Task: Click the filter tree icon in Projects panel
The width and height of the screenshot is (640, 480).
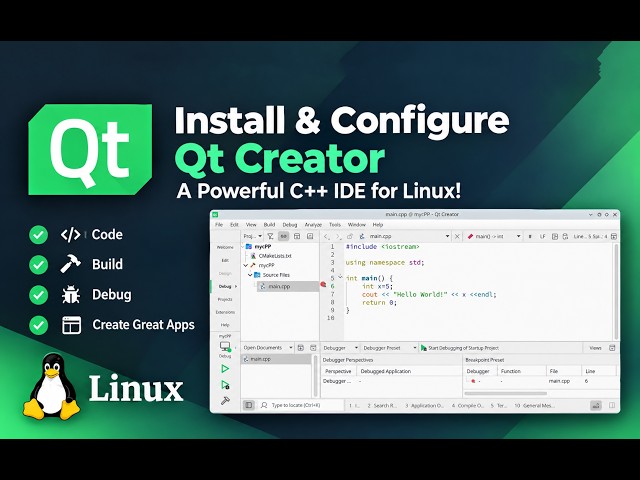Action: (270, 236)
